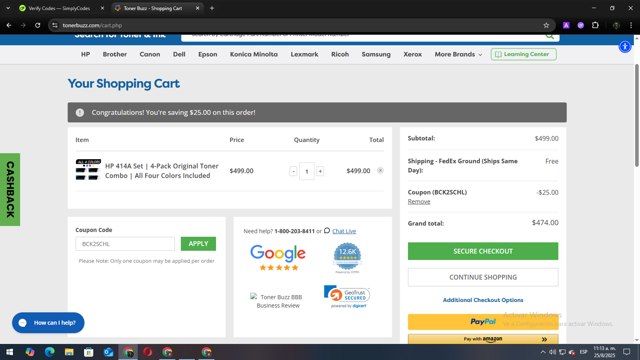Reload the tonerbuzz cart page
Image resolution: width=640 pixels, height=360 pixels.
click(x=38, y=25)
